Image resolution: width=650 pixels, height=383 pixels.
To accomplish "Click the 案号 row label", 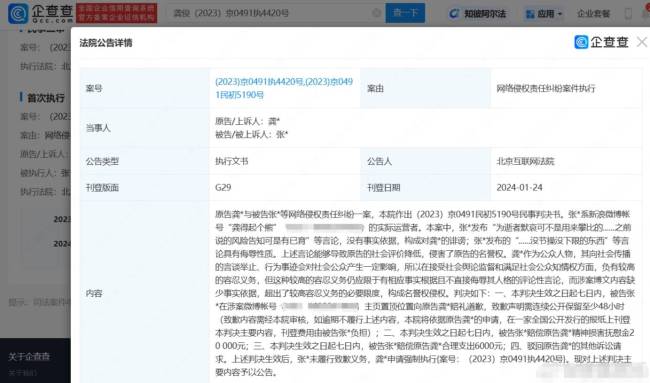I will (94, 88).
